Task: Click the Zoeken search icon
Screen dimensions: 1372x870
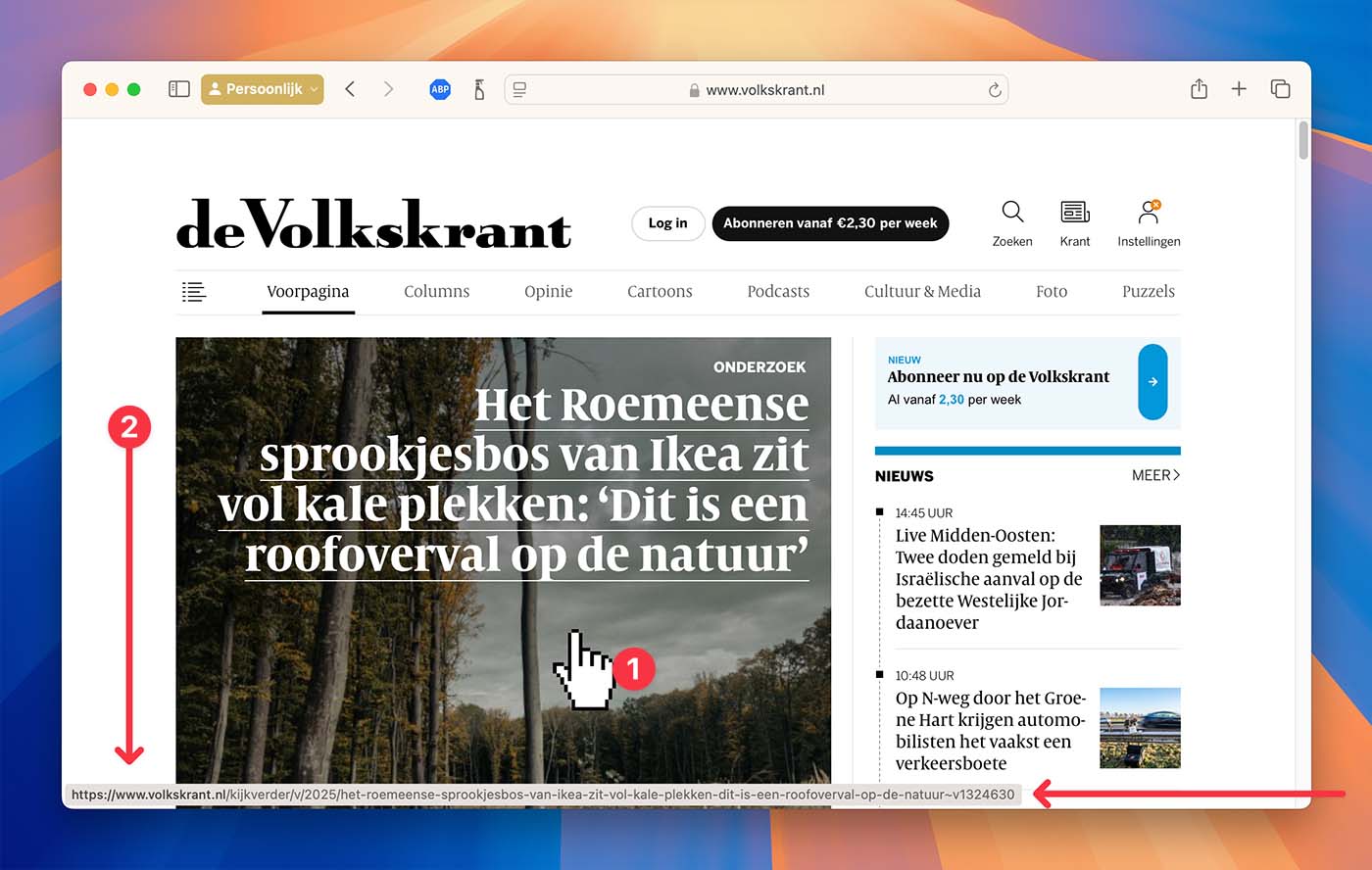Action: point(1012,212)
